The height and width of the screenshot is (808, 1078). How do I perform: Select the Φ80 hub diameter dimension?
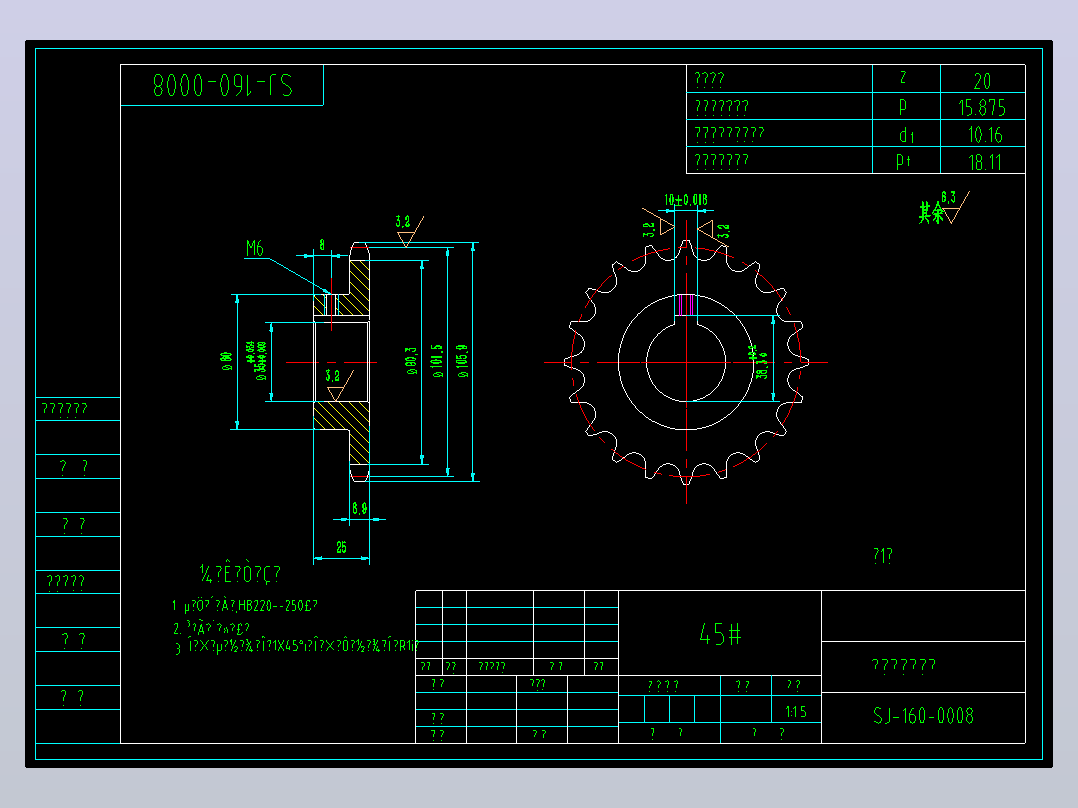coord(227,362)
